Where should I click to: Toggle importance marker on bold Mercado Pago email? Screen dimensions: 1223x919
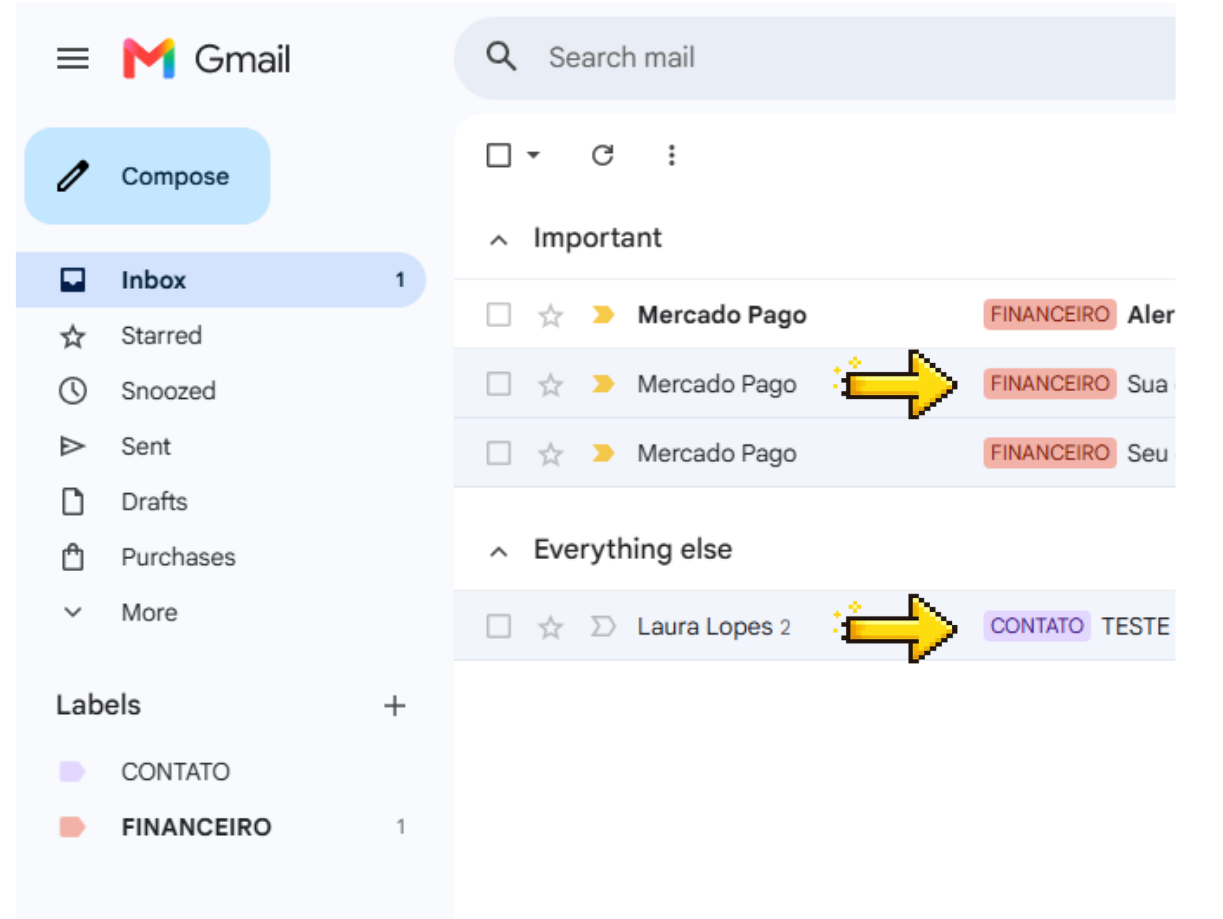click(x=603, y=315)
